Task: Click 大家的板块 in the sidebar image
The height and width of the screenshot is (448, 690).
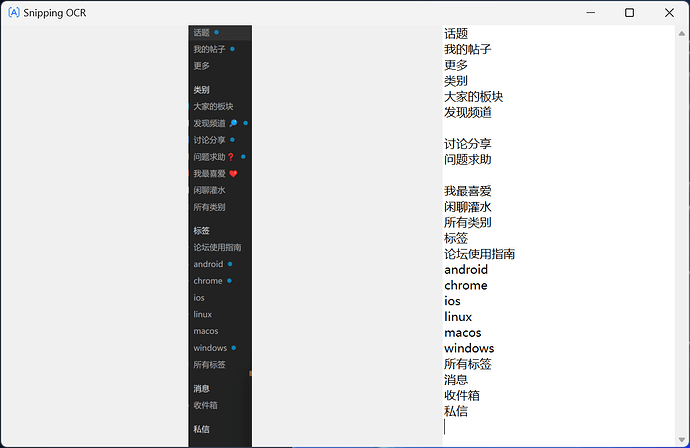Action: (x=213, y=106)
